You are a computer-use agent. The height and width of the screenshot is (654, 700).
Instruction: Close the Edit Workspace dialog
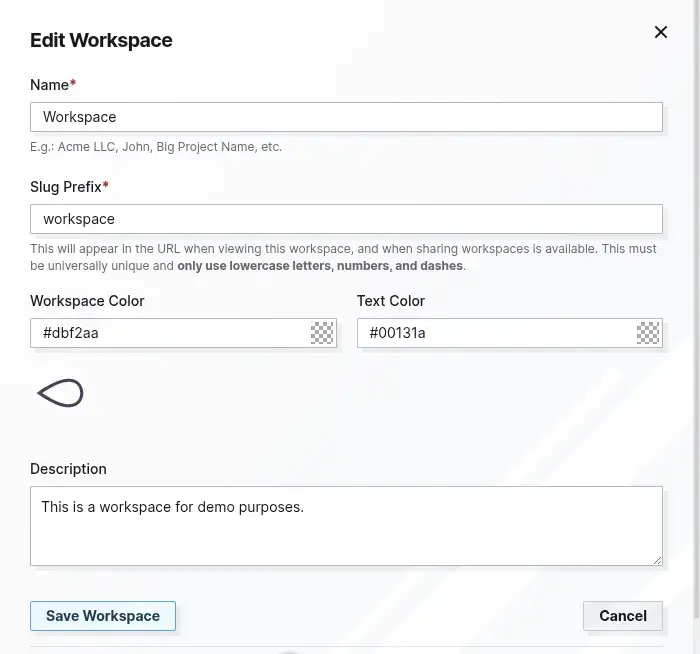tap(661, 32)
